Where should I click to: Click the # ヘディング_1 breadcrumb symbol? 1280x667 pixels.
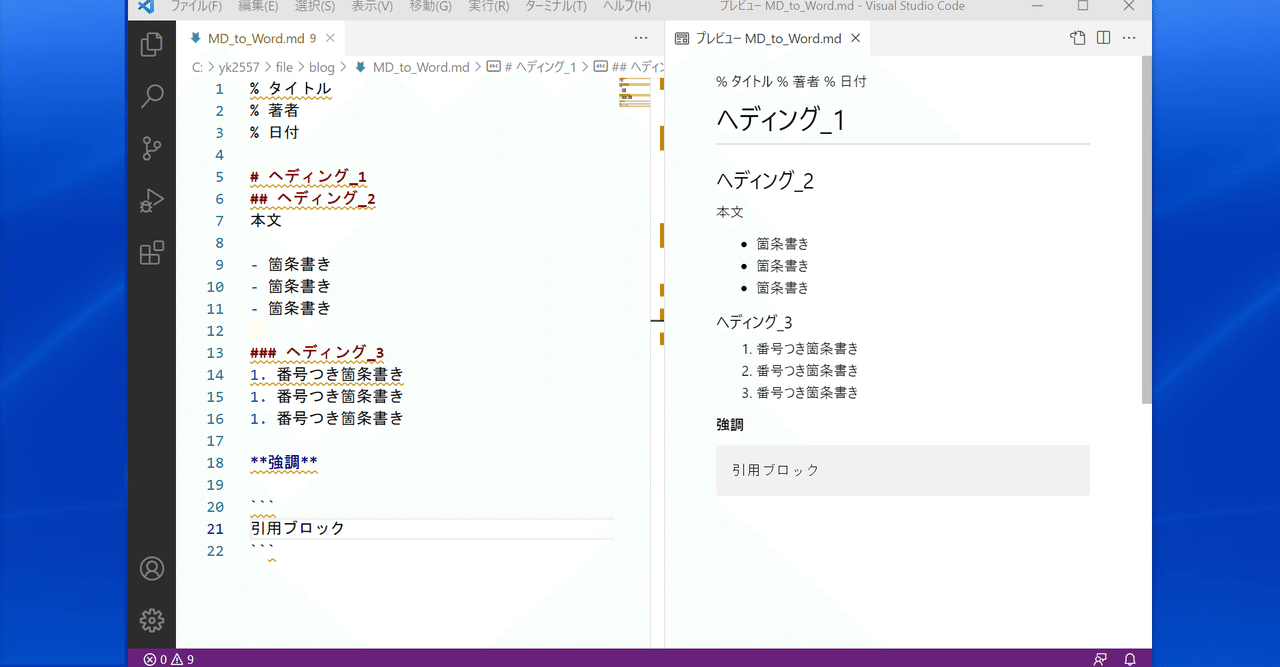(x=531, y=67)
